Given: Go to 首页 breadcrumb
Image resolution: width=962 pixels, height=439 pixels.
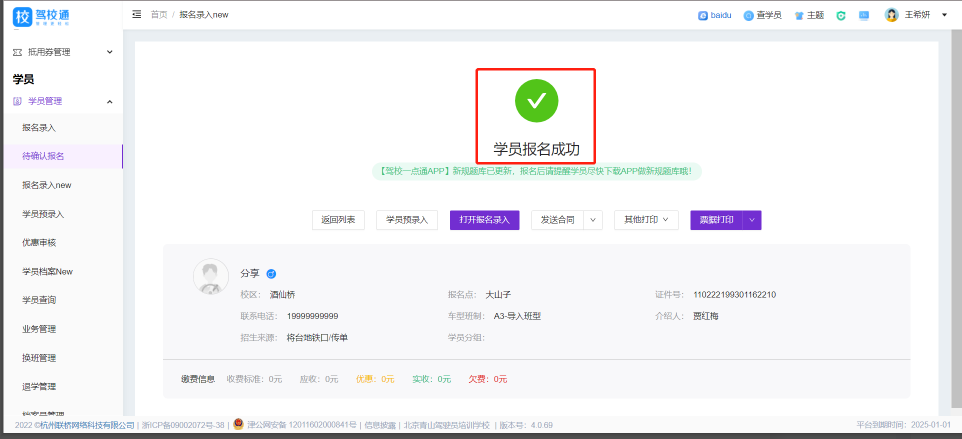Looking at the screenshot, I should pos(159,14).
